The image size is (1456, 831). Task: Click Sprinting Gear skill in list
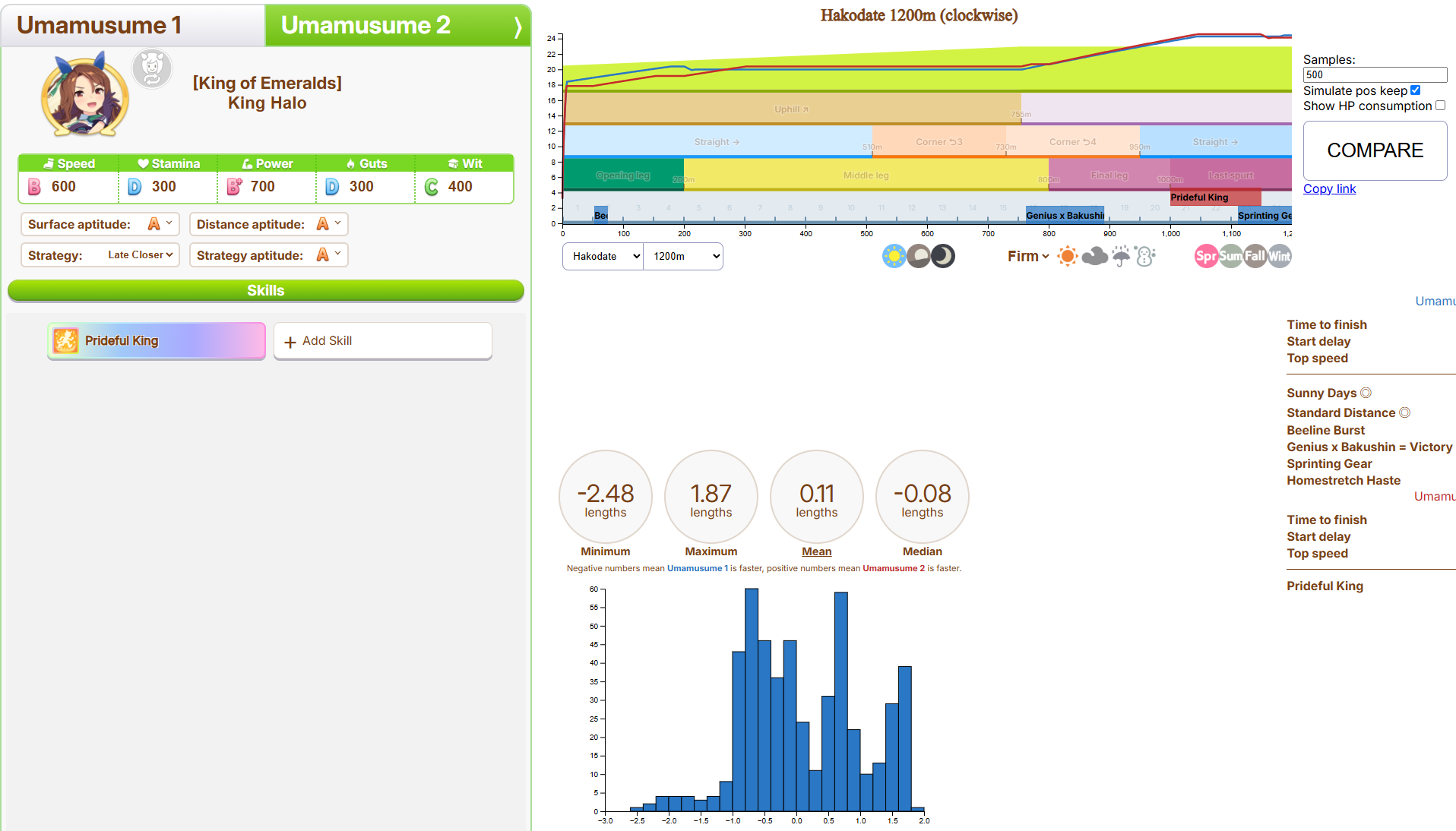[1329, 463]
